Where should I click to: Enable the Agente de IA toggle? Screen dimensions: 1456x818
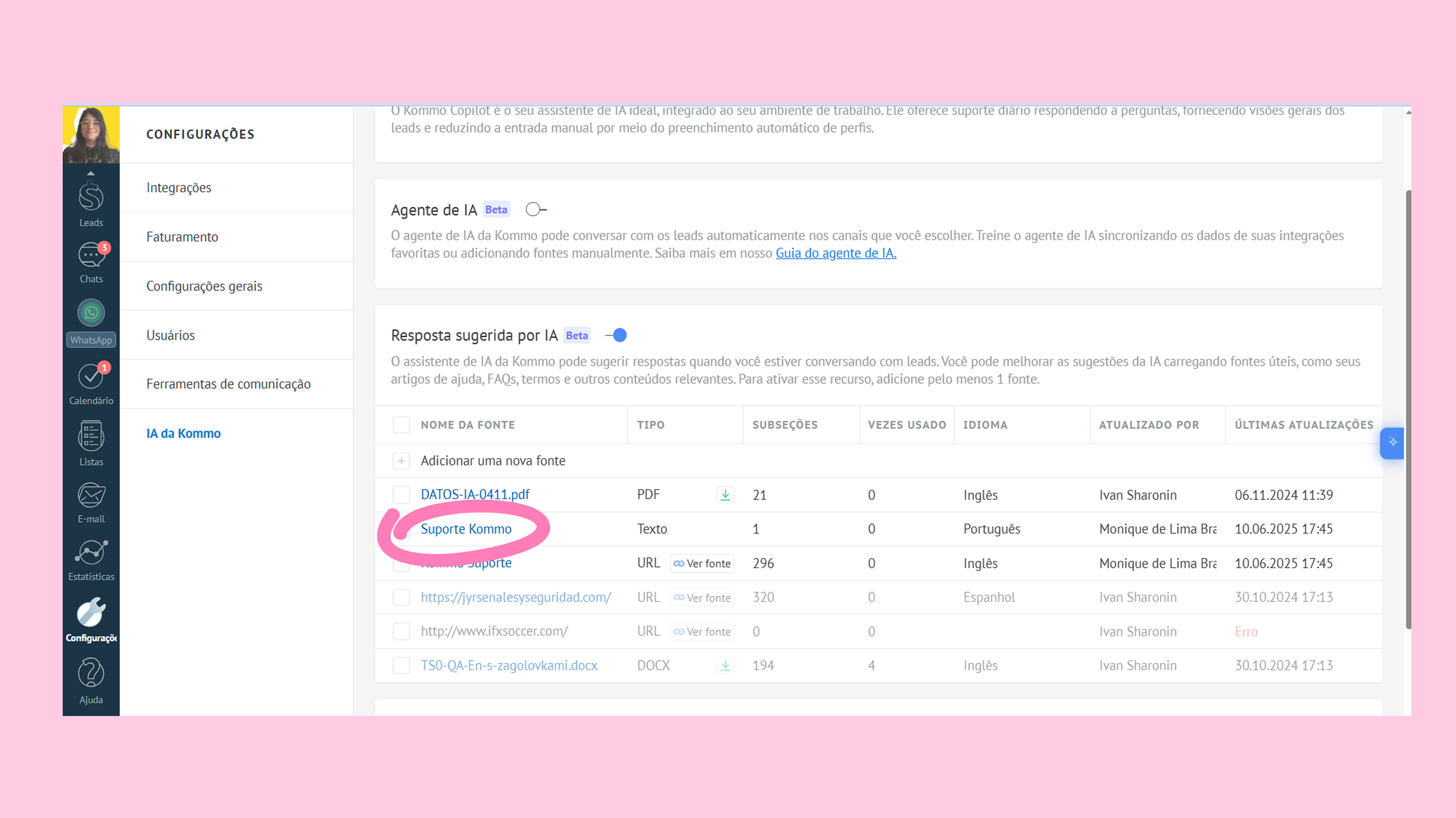pos(535,210)
